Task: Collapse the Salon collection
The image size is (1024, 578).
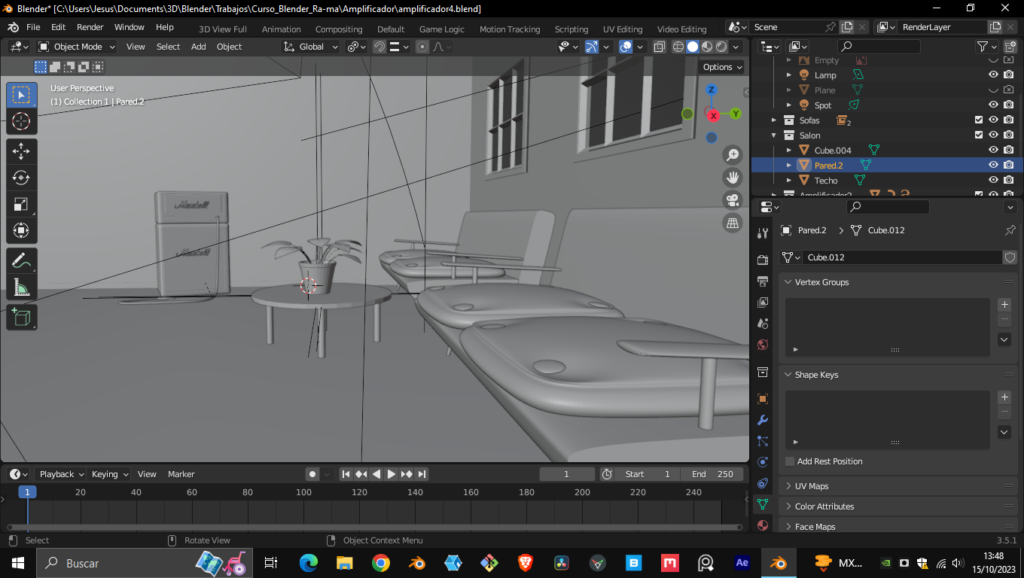Action: [x=774, y=135]
